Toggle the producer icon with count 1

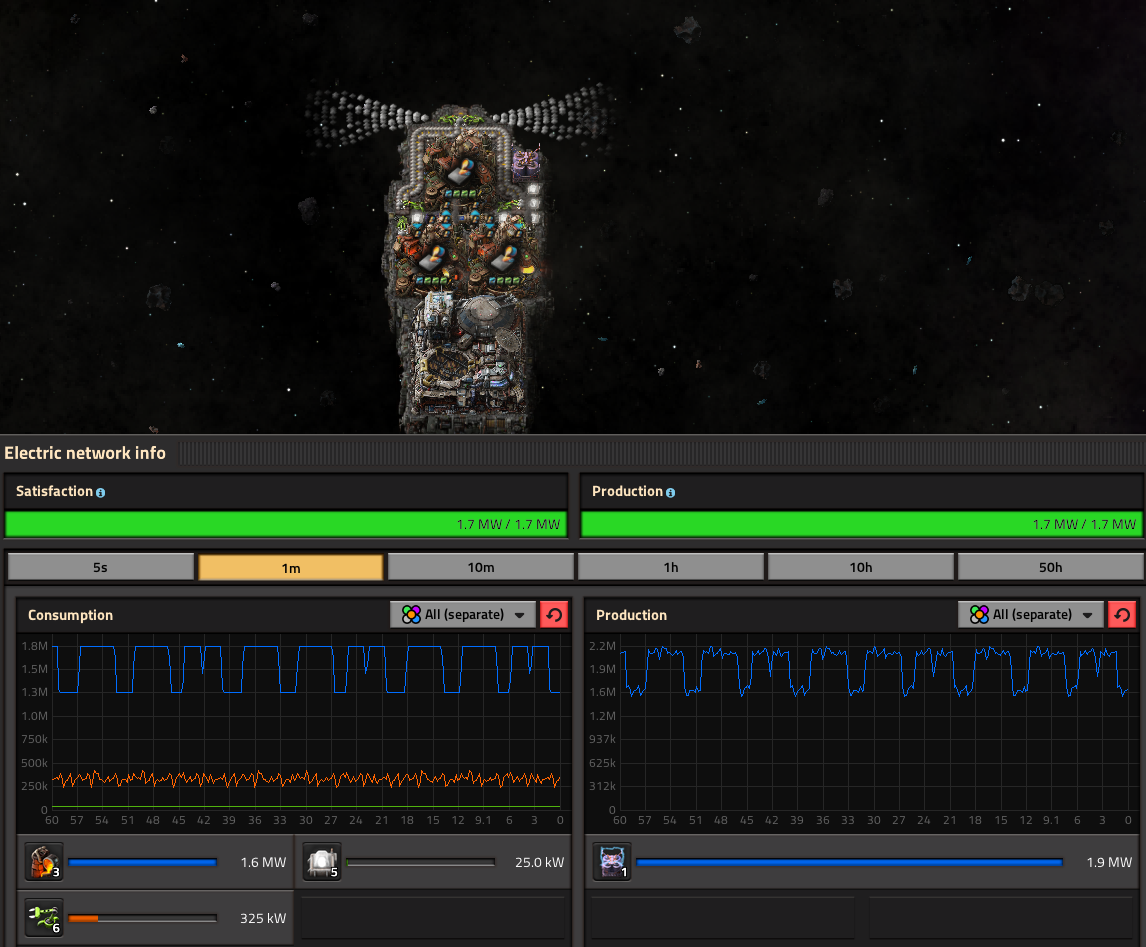coord(612,862)
